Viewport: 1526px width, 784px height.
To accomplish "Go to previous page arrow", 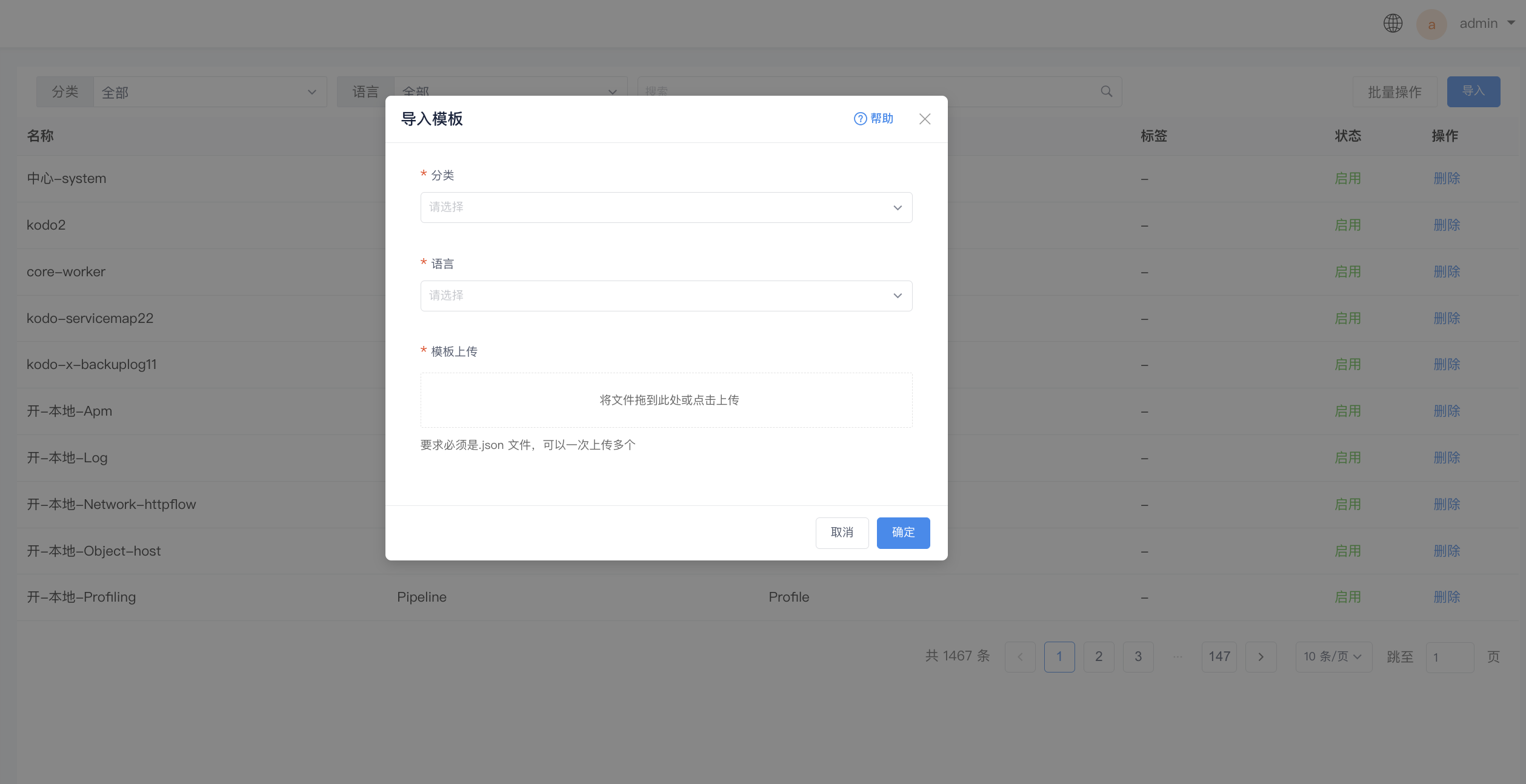I will [x=1020, y=657].
